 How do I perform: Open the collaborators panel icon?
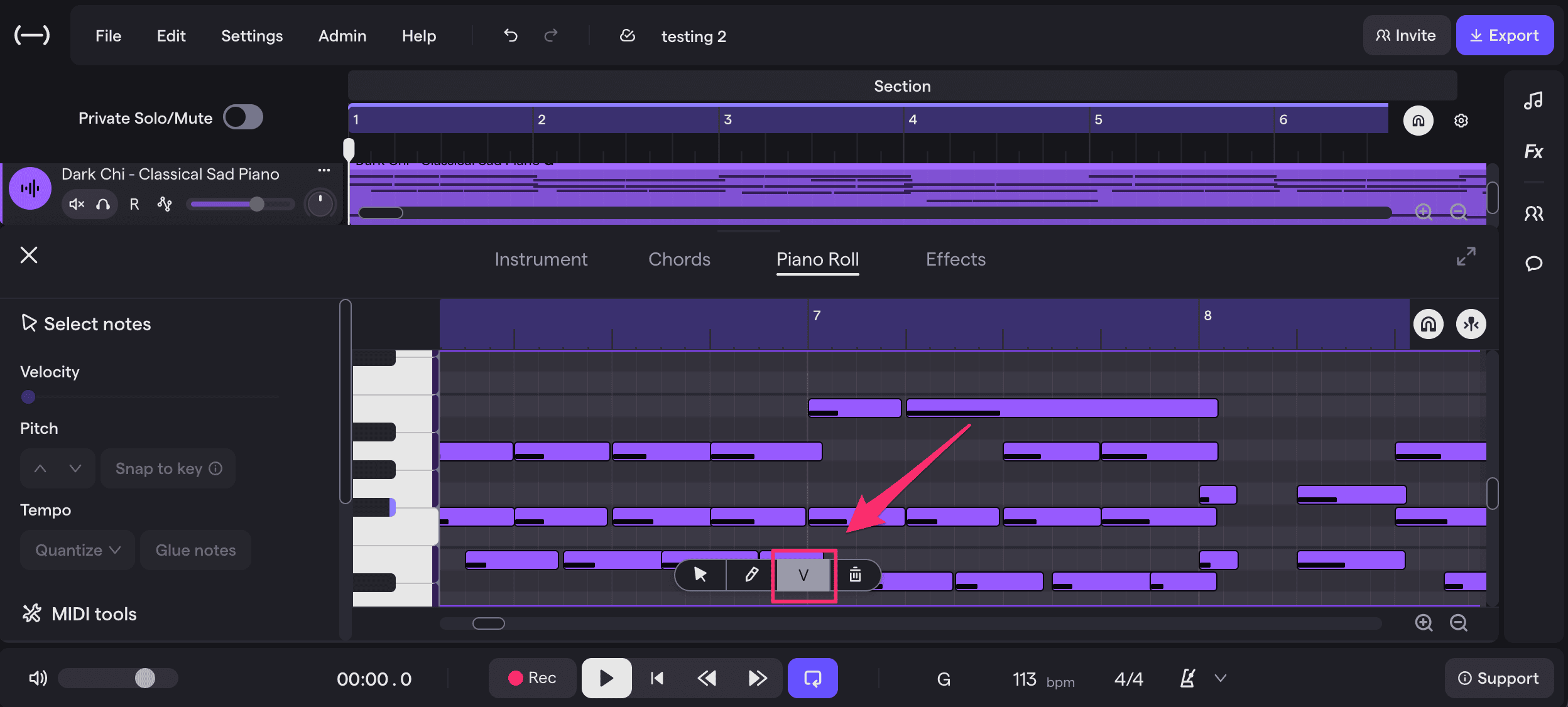coord(1533,214)
